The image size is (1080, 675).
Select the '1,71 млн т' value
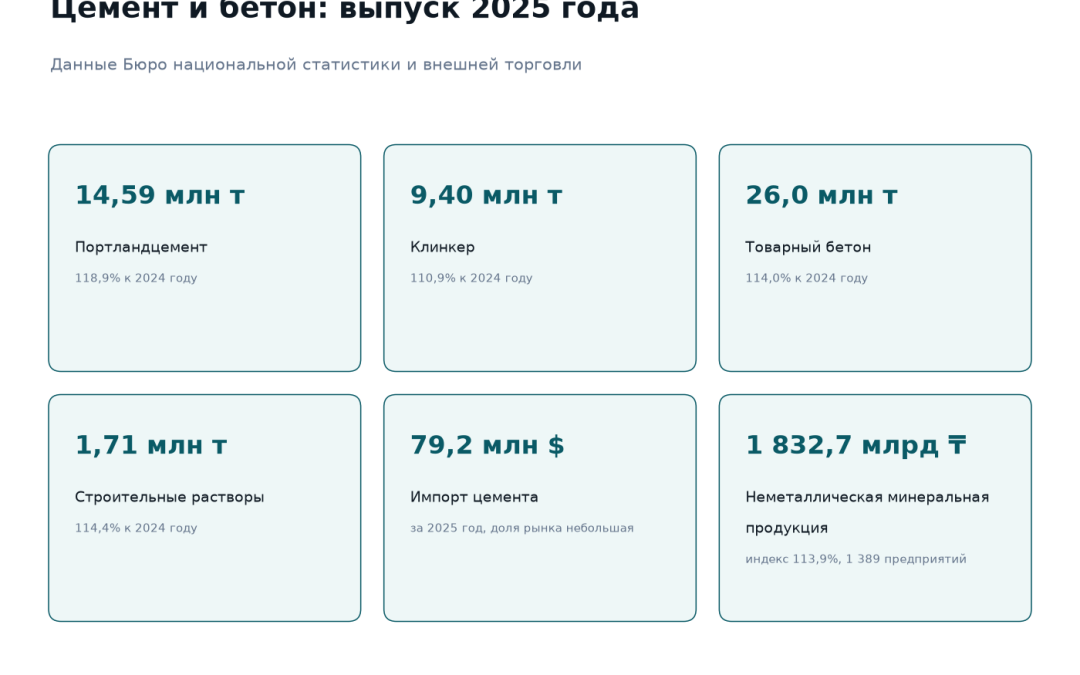[x=151, y=445]
